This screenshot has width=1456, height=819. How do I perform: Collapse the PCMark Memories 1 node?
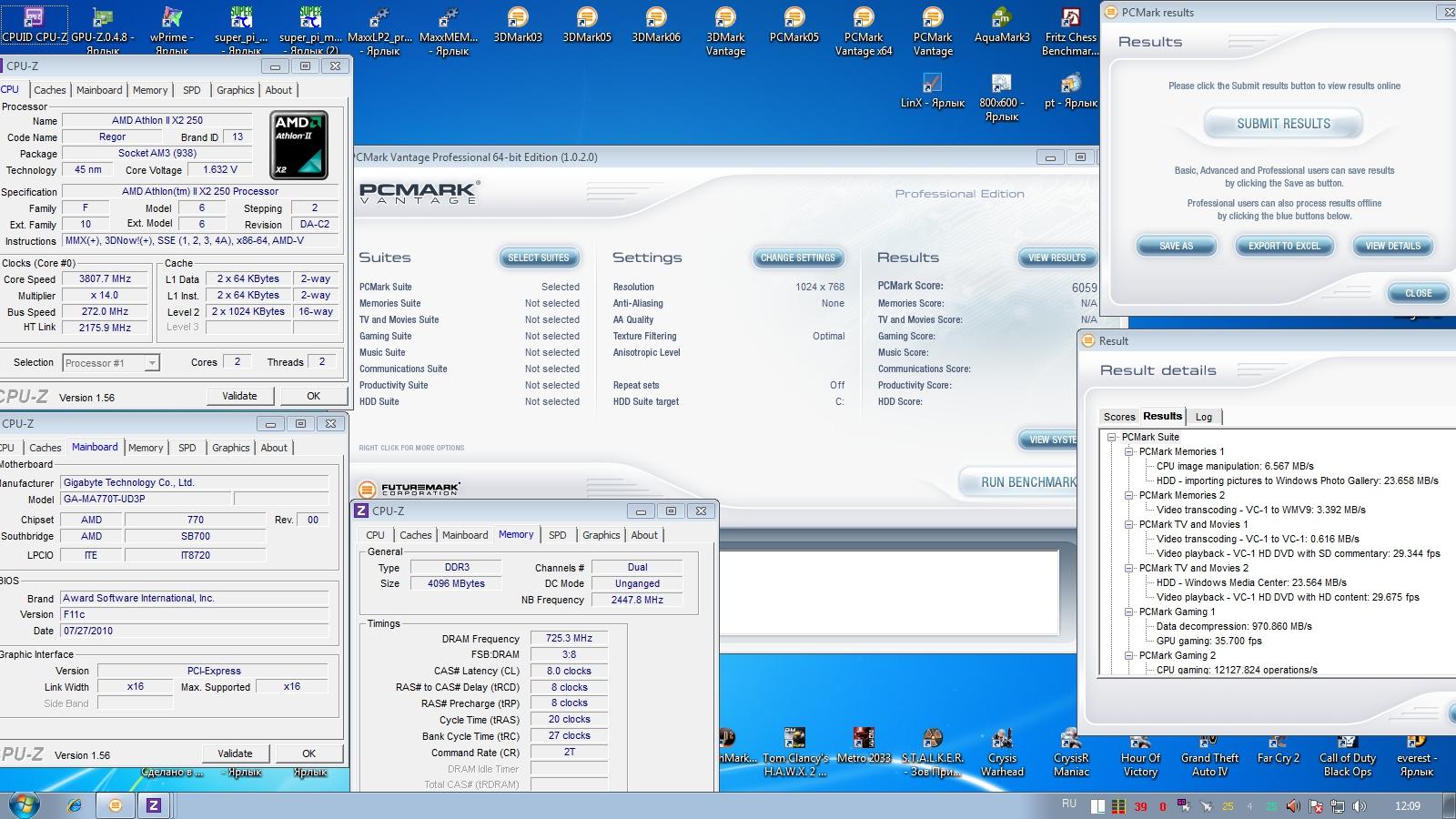(1129, 451)
